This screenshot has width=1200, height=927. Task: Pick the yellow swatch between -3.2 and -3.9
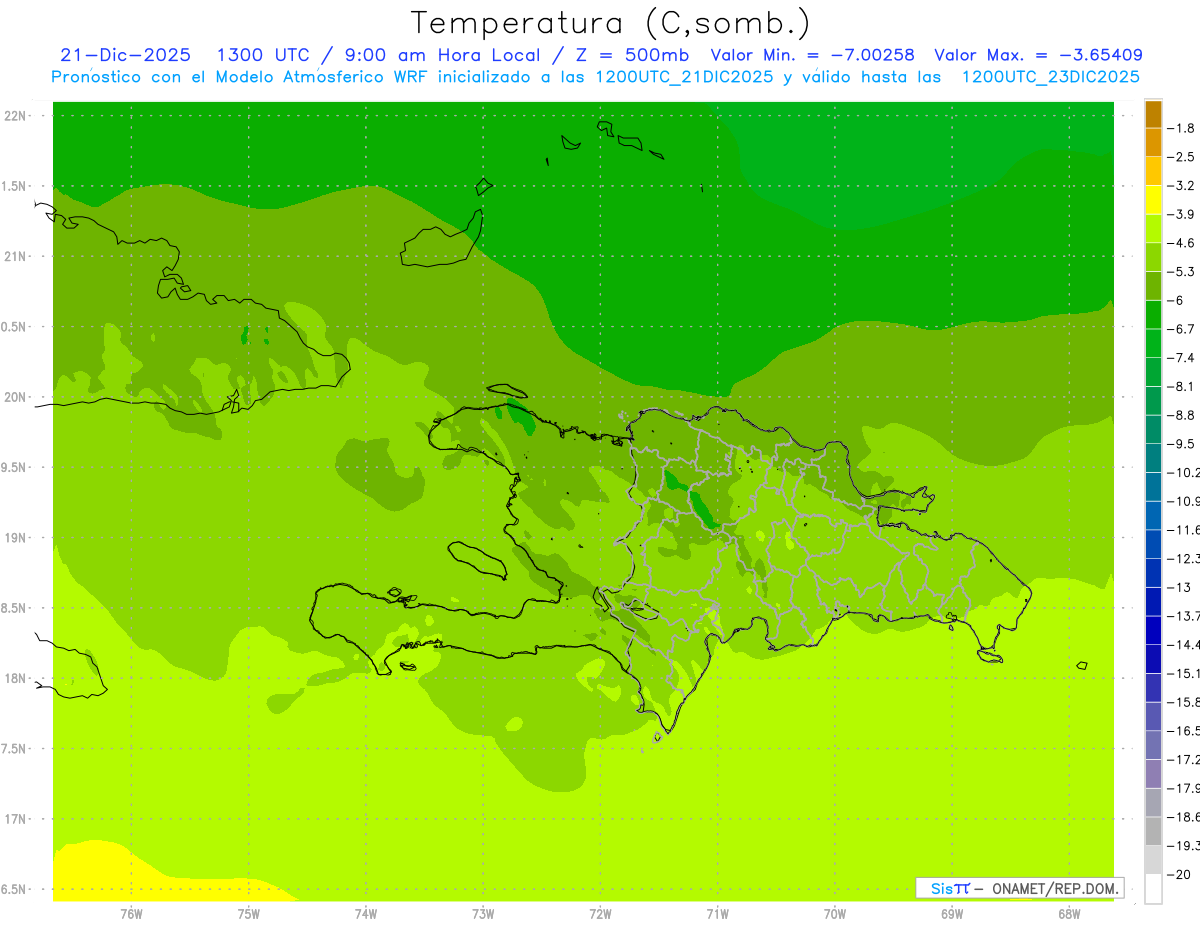click(x=1153, y=200)
